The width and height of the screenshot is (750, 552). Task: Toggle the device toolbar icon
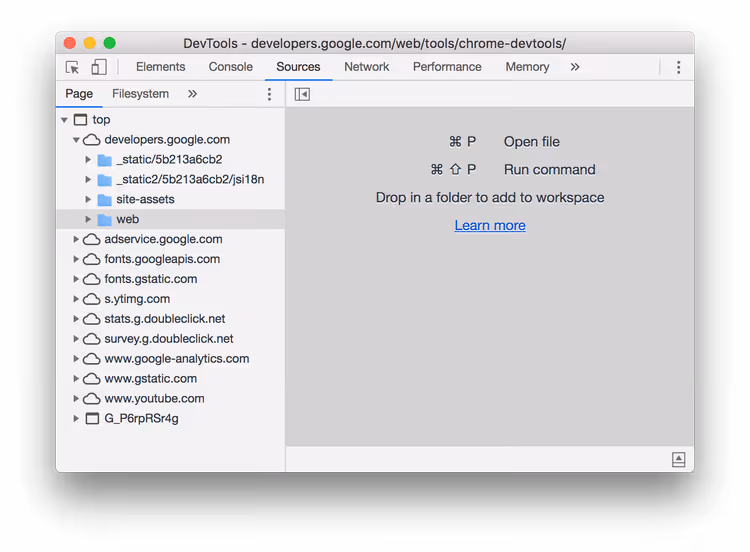(99, 67)
